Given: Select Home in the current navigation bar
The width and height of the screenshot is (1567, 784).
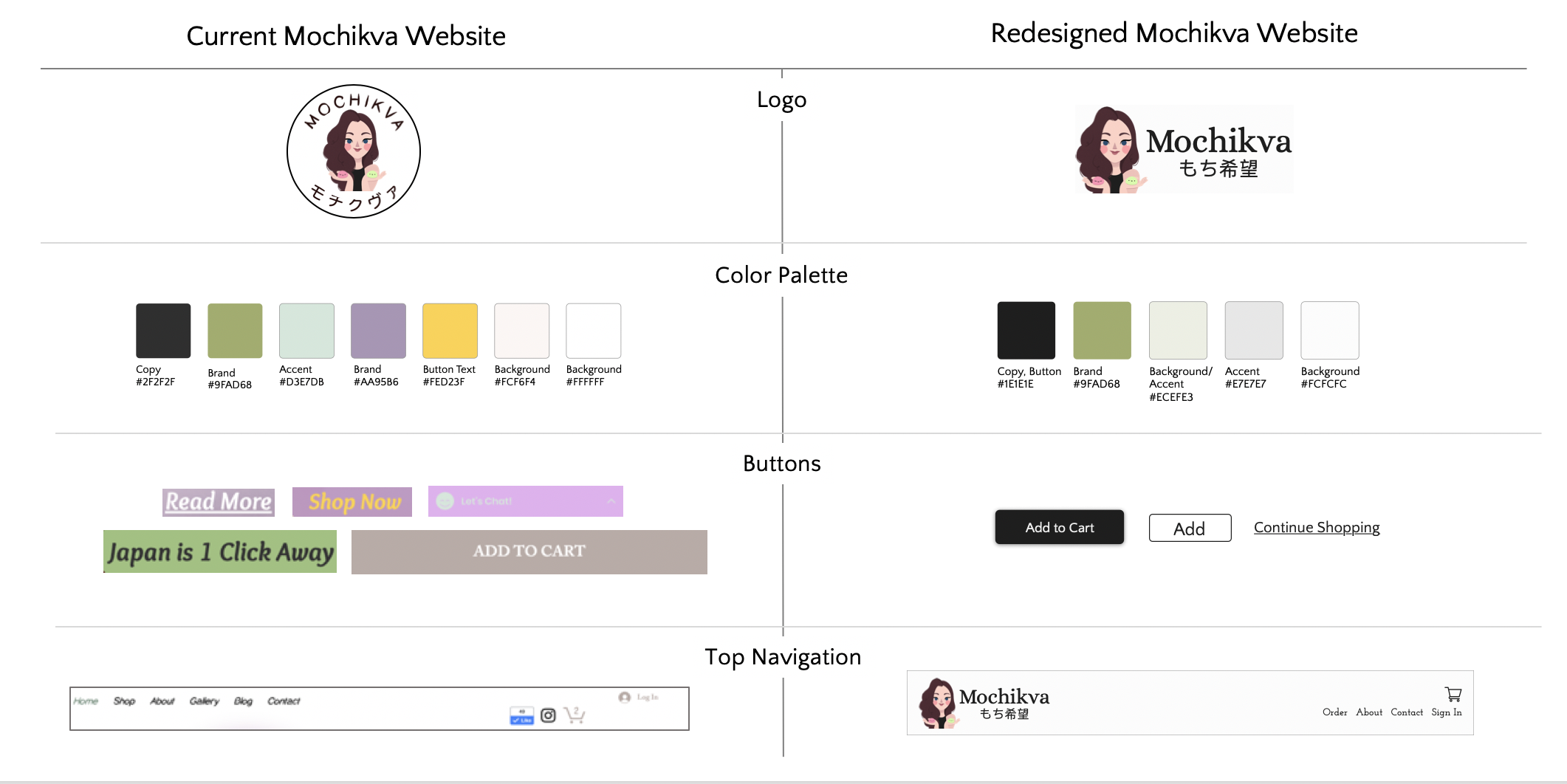Looking at the screenshot, I should (x=86, y=701).
